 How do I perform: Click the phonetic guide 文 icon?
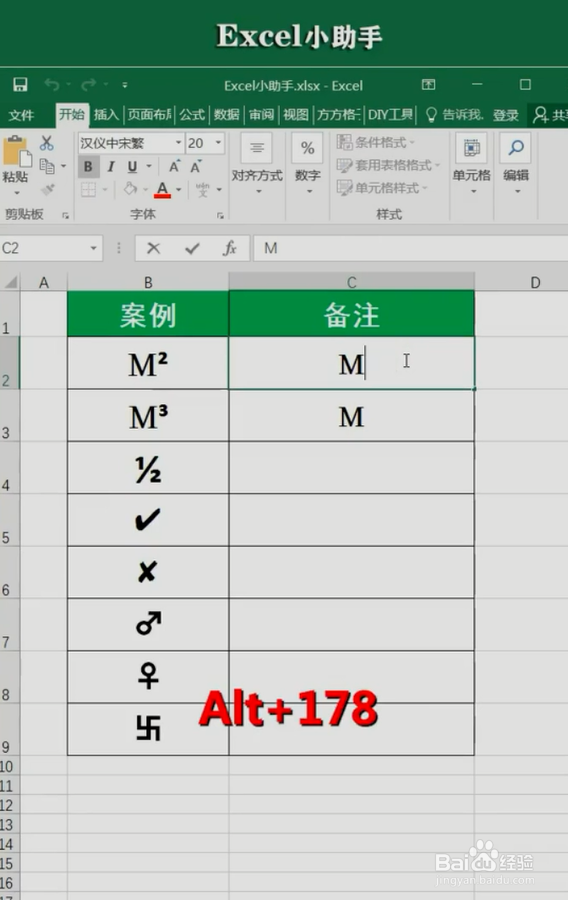point(203,189)
